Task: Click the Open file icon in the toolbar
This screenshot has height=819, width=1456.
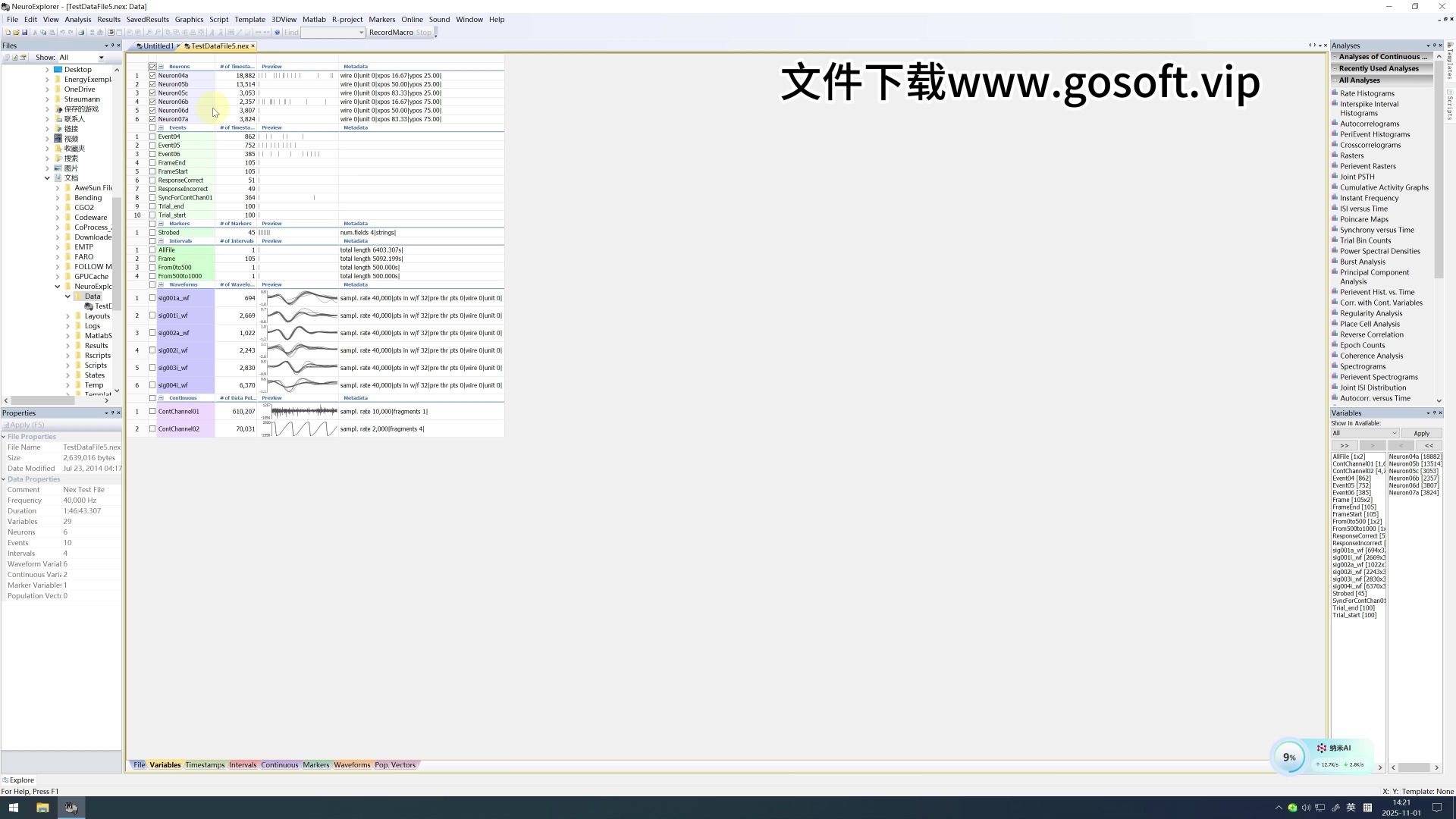Action: pos(17,32)
